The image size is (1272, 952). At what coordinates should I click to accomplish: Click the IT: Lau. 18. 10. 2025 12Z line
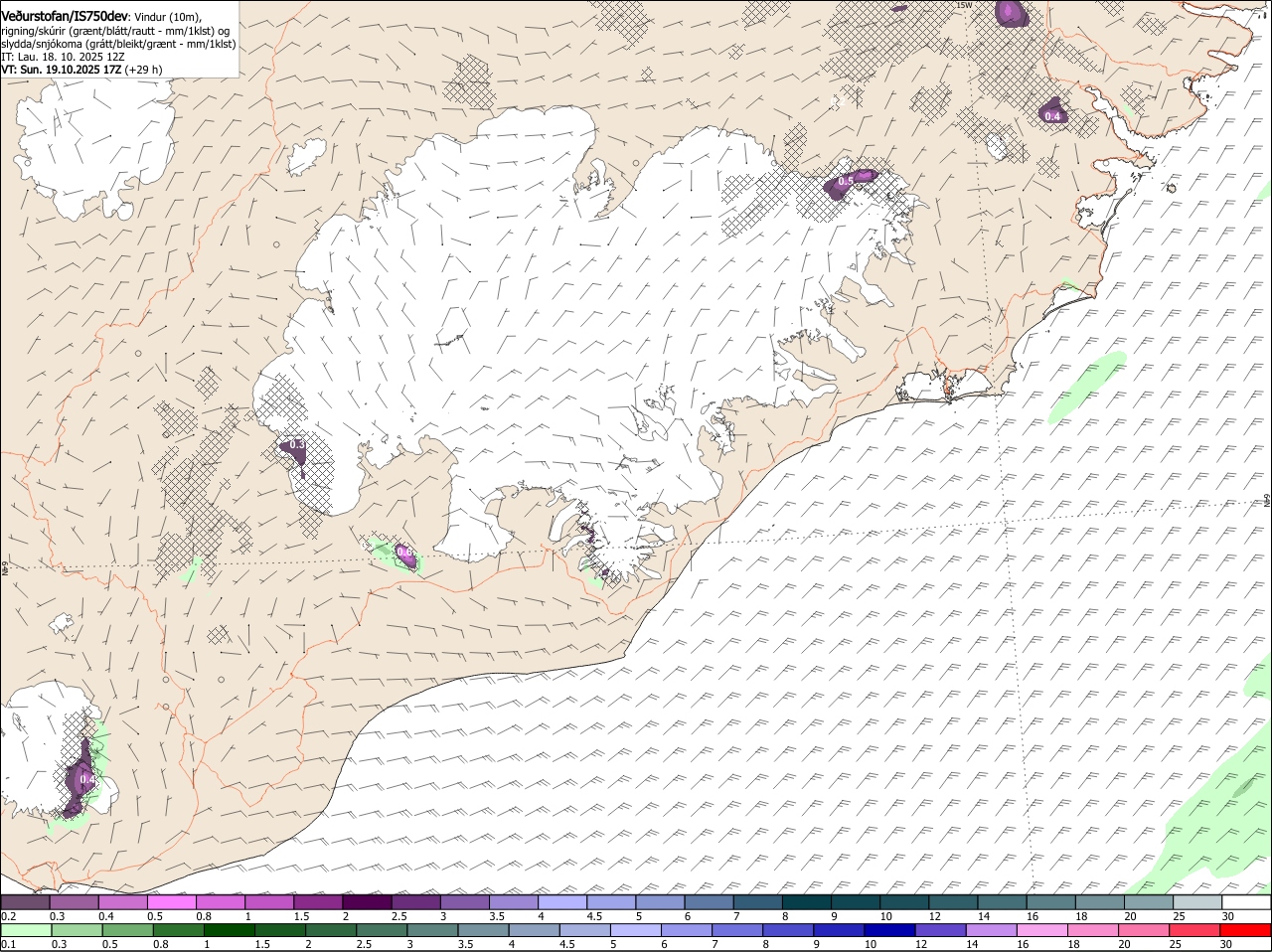click(63, 57)
